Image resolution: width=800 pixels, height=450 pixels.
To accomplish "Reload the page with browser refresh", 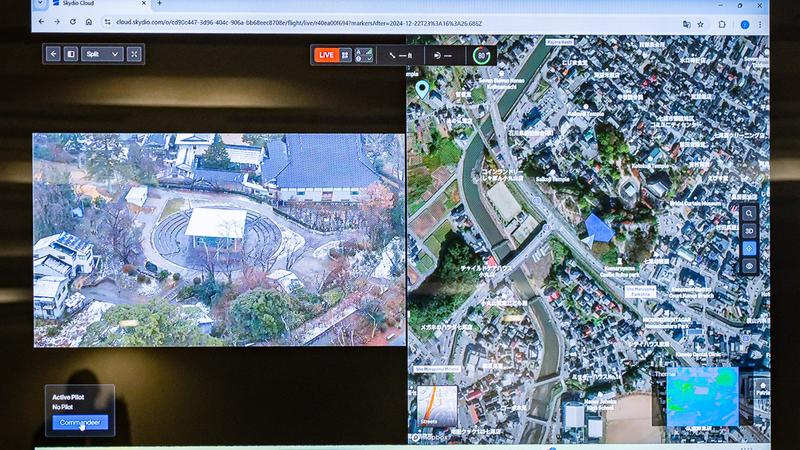I will 72,22.
